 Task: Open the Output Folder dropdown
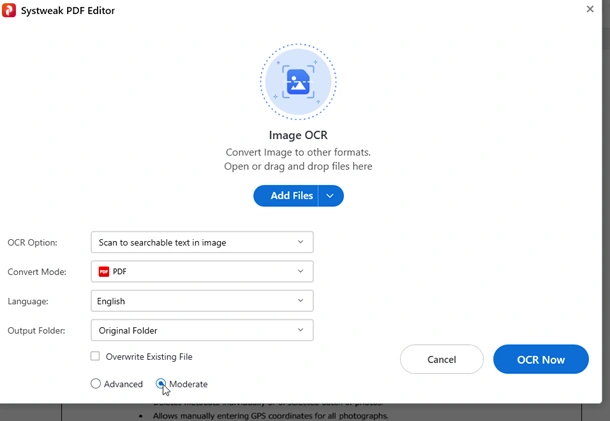[202, 330]
